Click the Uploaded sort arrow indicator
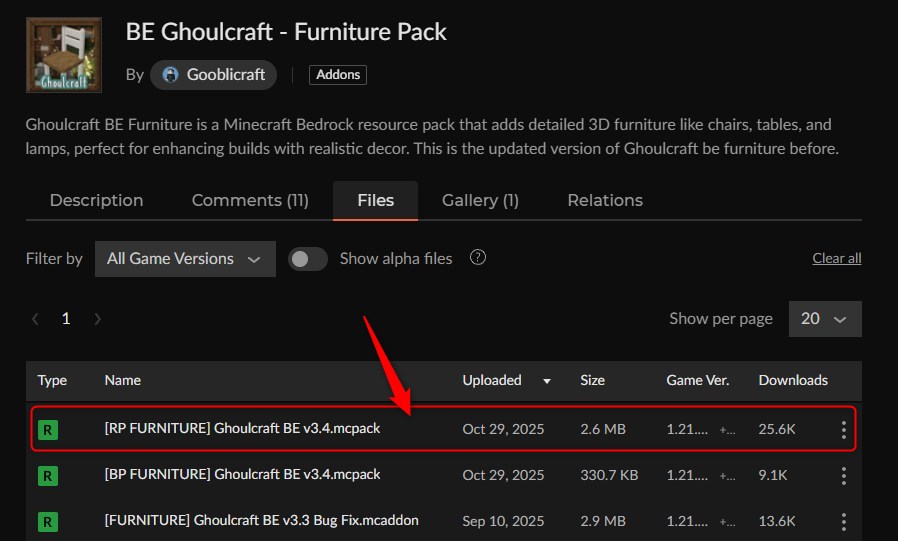This screenshot has width=898, height=541. click(x=547, y=381)
